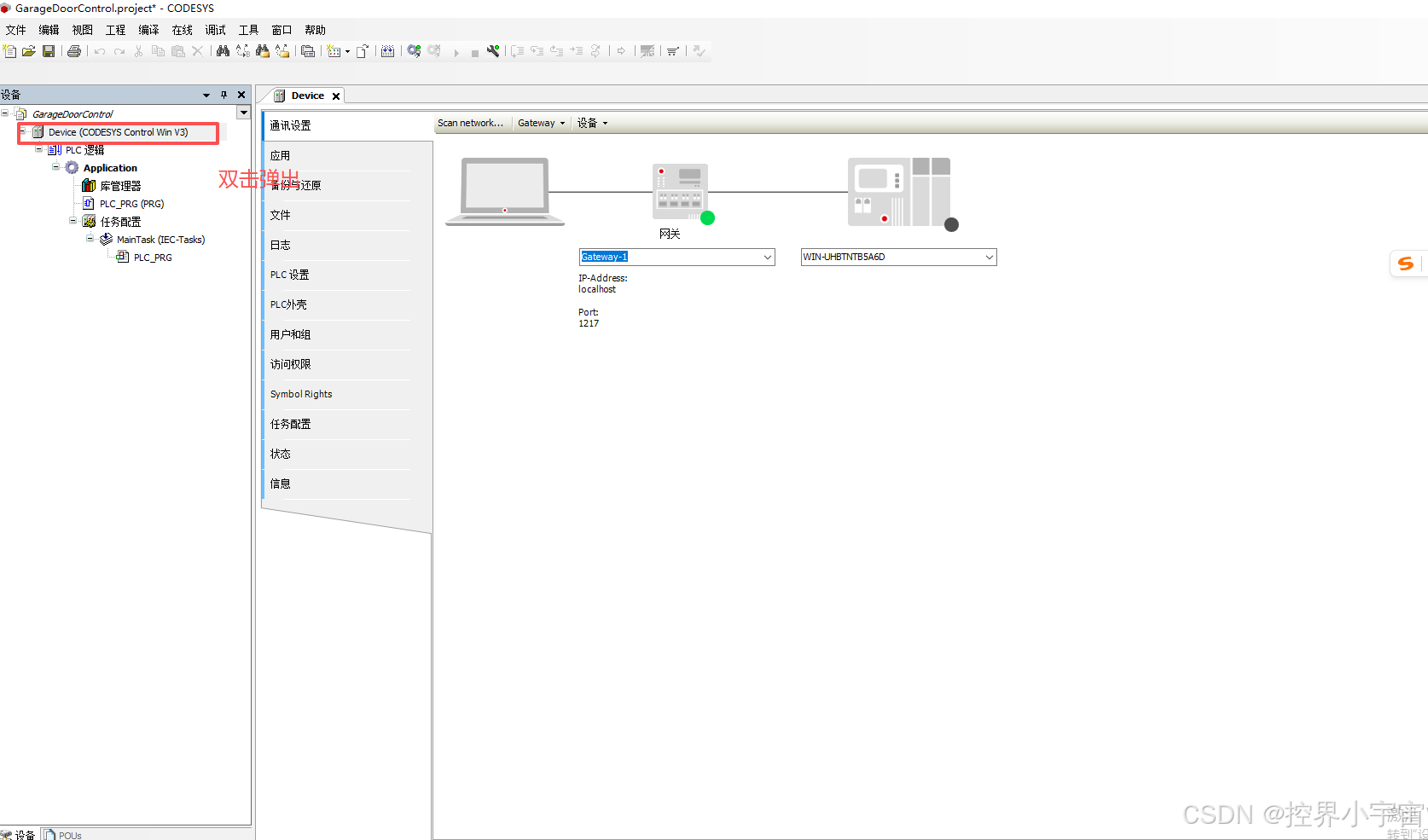The height and width of the screenshot is (840, 1428).
Task: Undo last action via toolbar arrow
Action: tap(100, 51)
